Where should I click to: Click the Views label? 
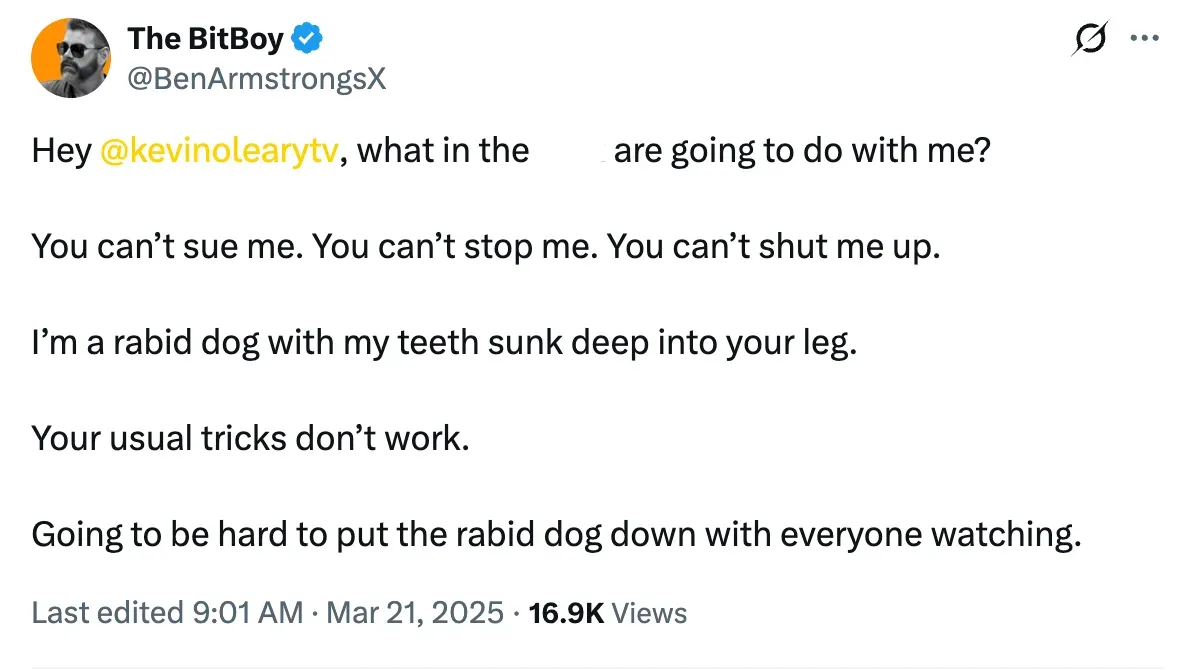pos(649,612)
